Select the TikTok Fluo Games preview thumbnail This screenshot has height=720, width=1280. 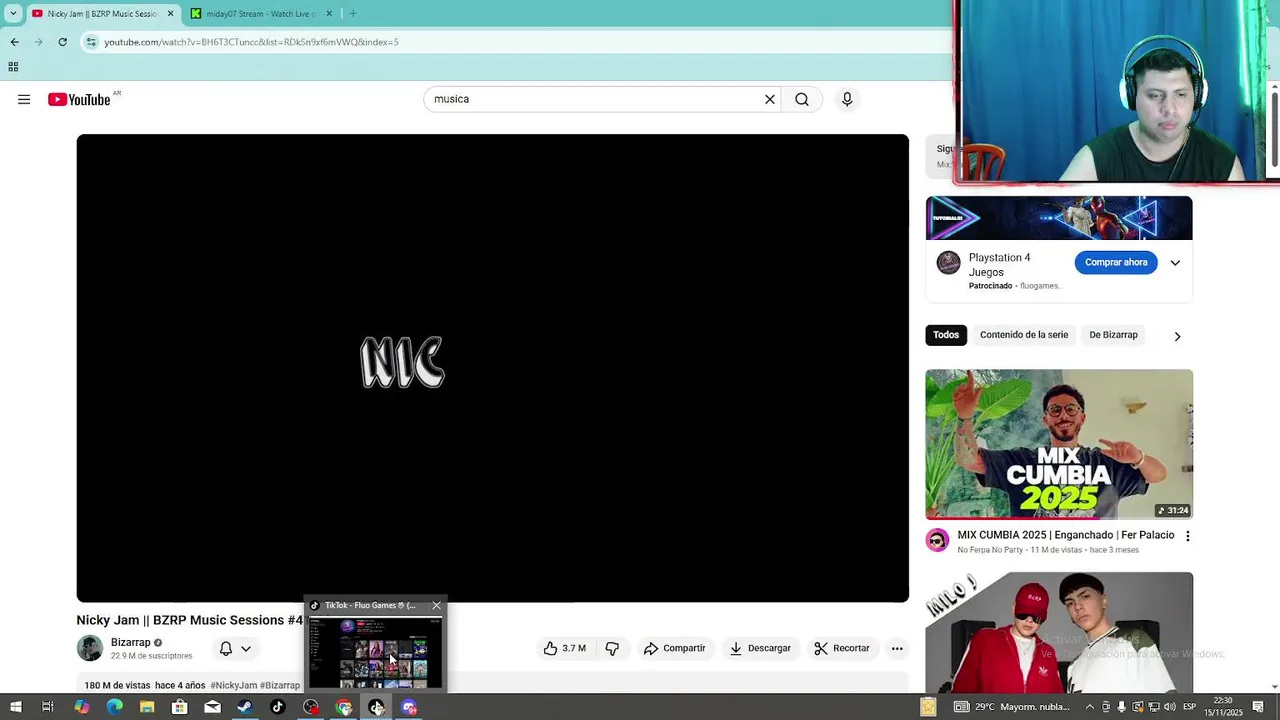tap(375, 652)
